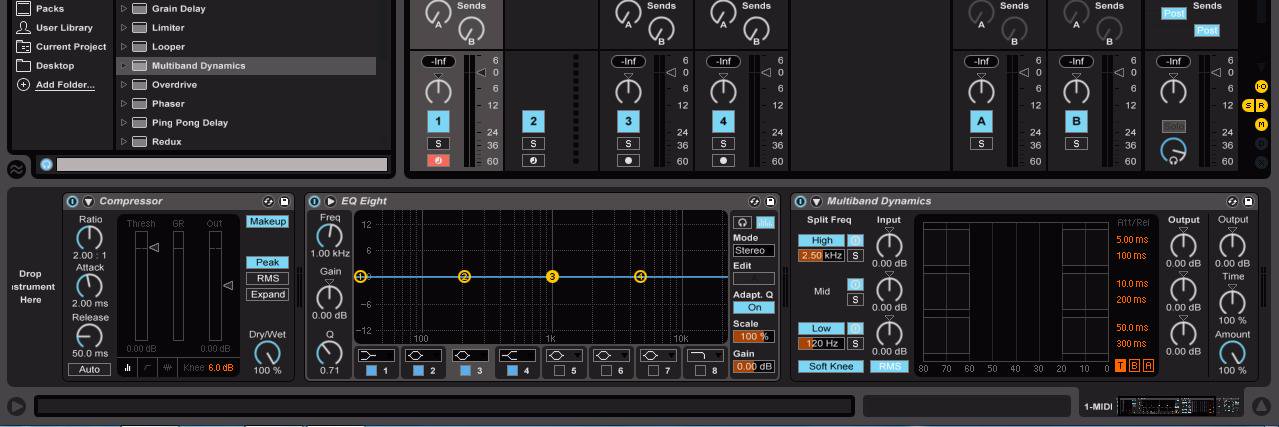Enable EQ band 6 activator checkbox

[606, 371]
